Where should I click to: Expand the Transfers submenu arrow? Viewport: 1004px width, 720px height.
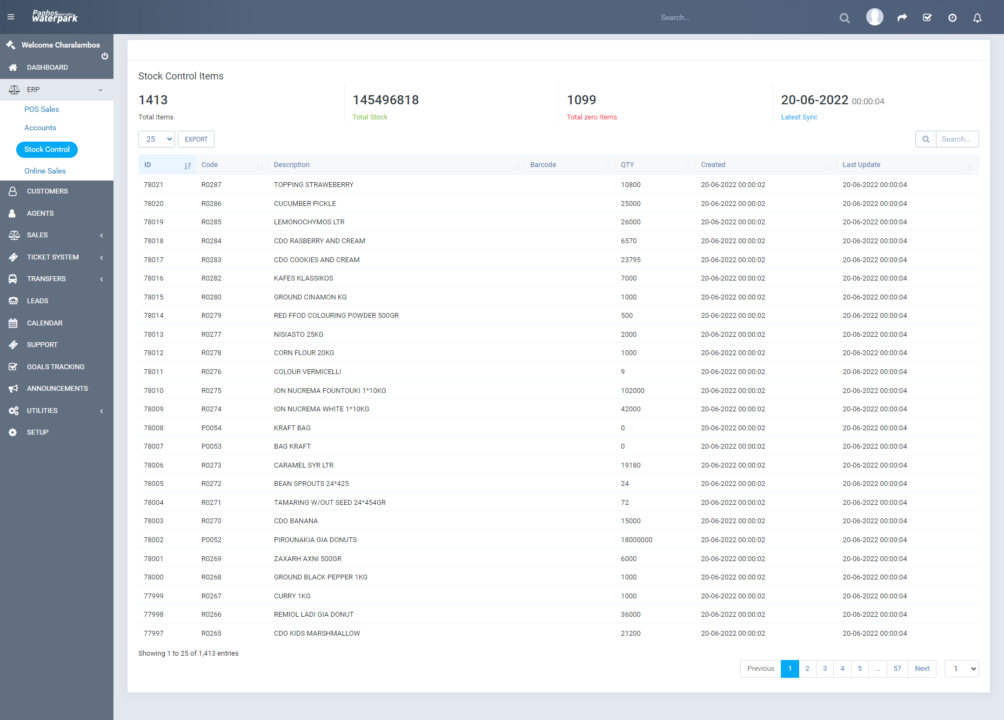tap(101, 279)
